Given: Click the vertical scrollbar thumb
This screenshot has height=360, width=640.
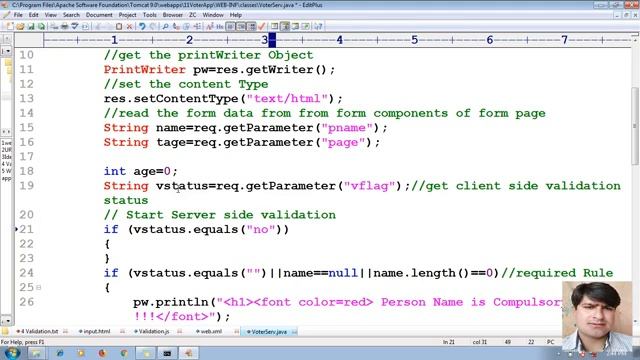Looking at the screenshot, I should point(635,127).
